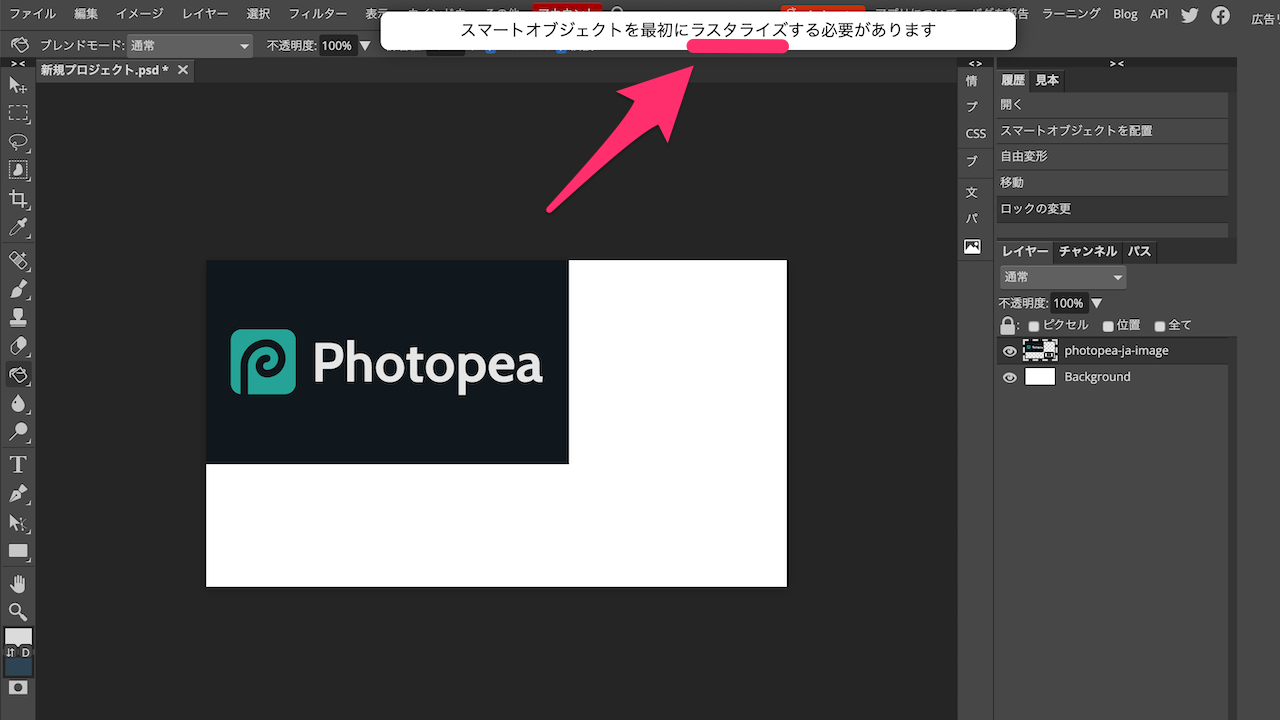Select the Zoom magnifier tool
1280x720 pixels.
pos(18,611)
